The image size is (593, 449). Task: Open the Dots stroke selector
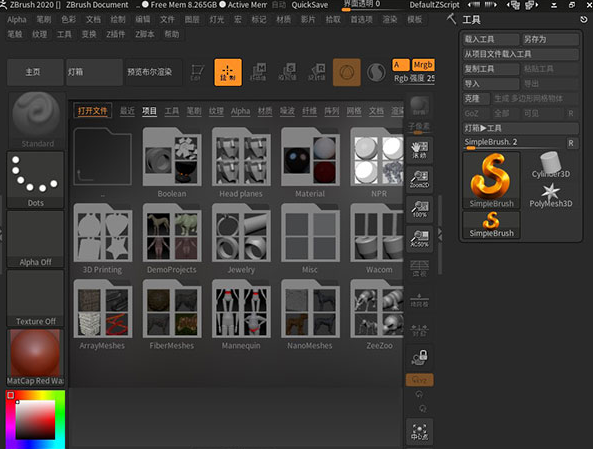click(x=35, y=180)
